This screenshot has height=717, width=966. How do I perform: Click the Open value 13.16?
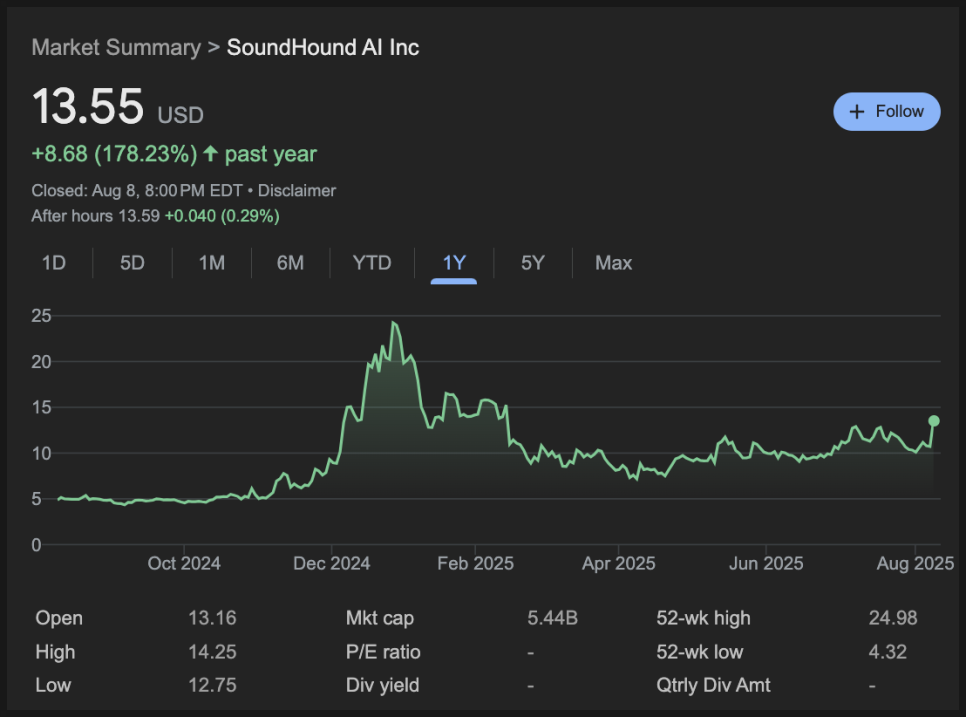[212, 618]
